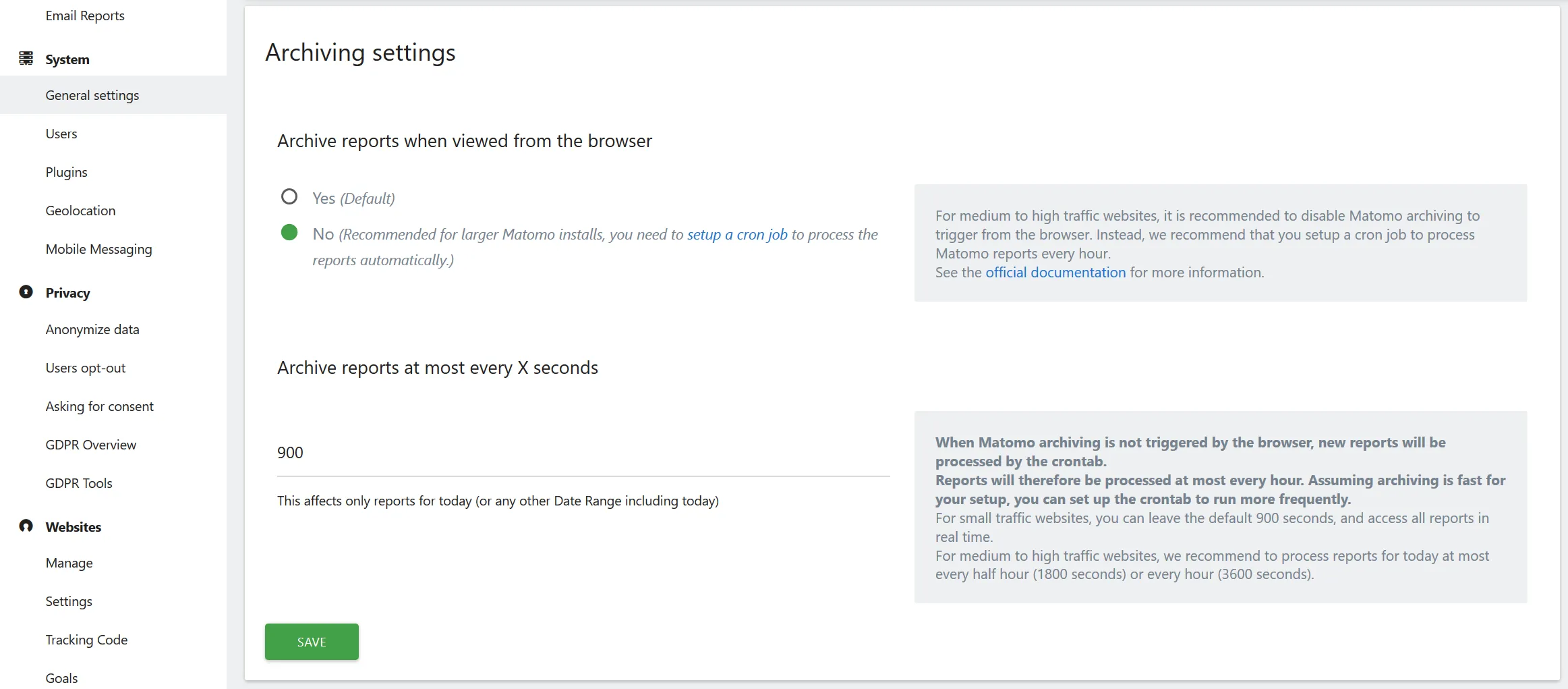Open the GDPR Tools page
Image resolution: width=1568 pixels, height=689 pixels.
point(79,483)
